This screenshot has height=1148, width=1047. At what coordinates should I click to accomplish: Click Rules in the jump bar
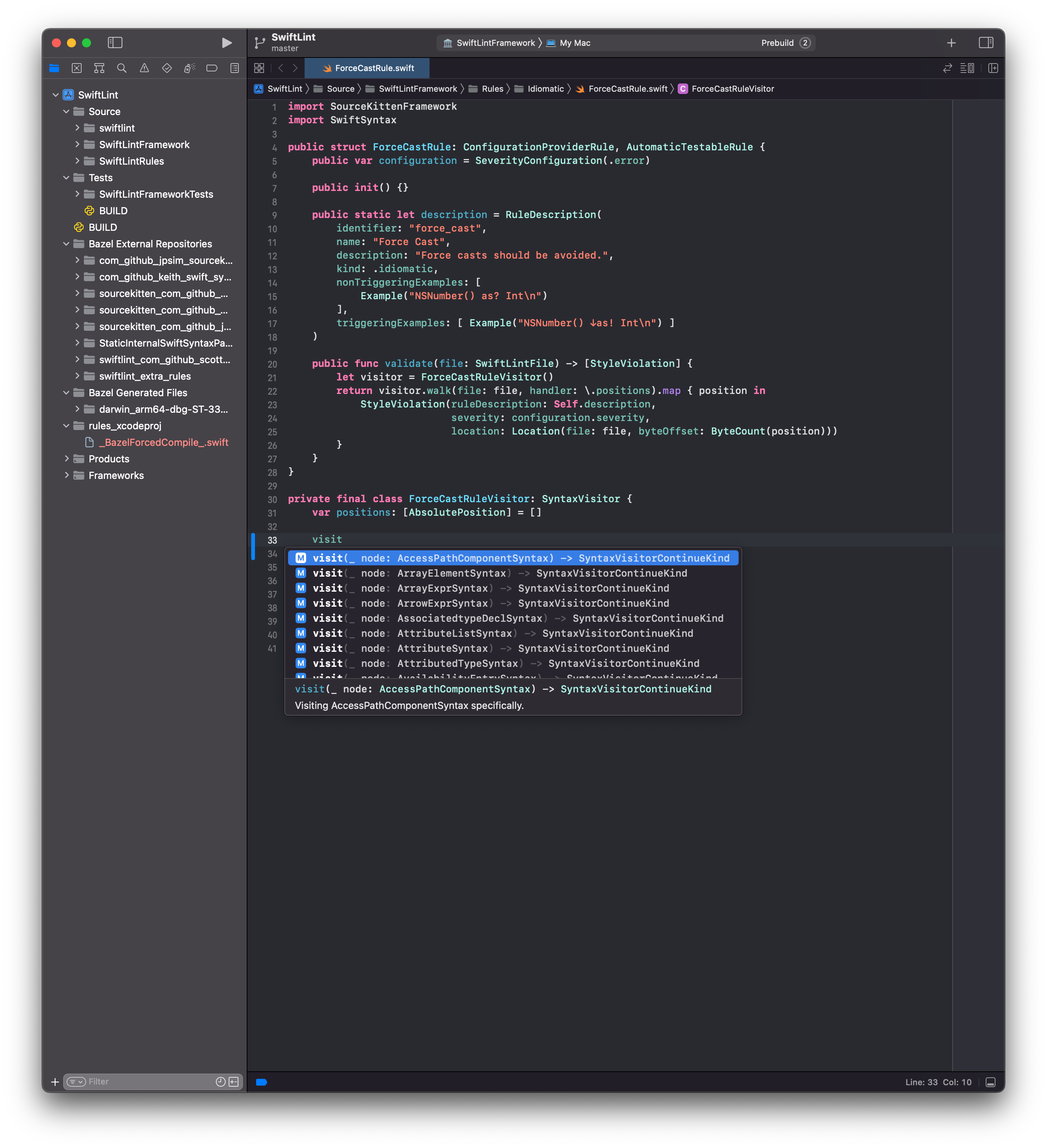click(x=487, y=89)
